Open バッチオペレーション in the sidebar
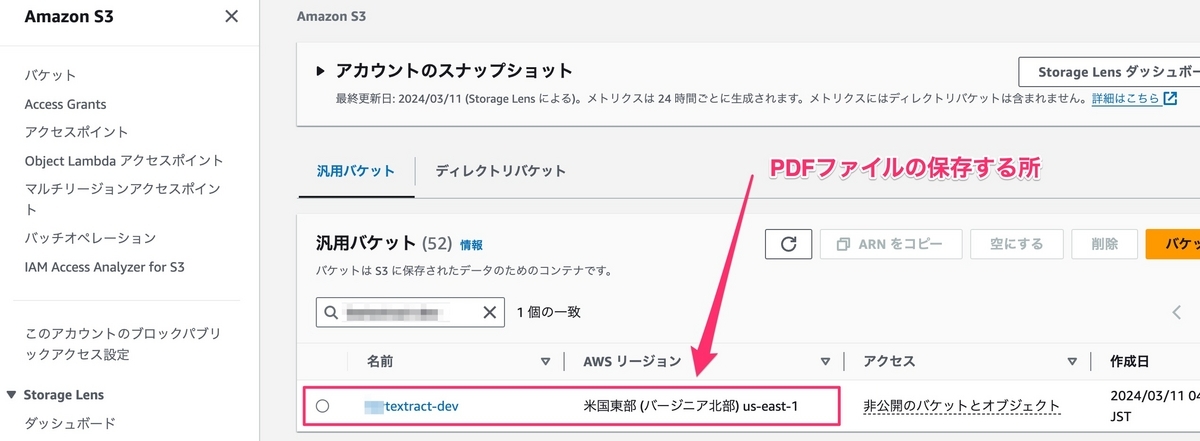1200x441 pixels. click(x=90, y=238)
